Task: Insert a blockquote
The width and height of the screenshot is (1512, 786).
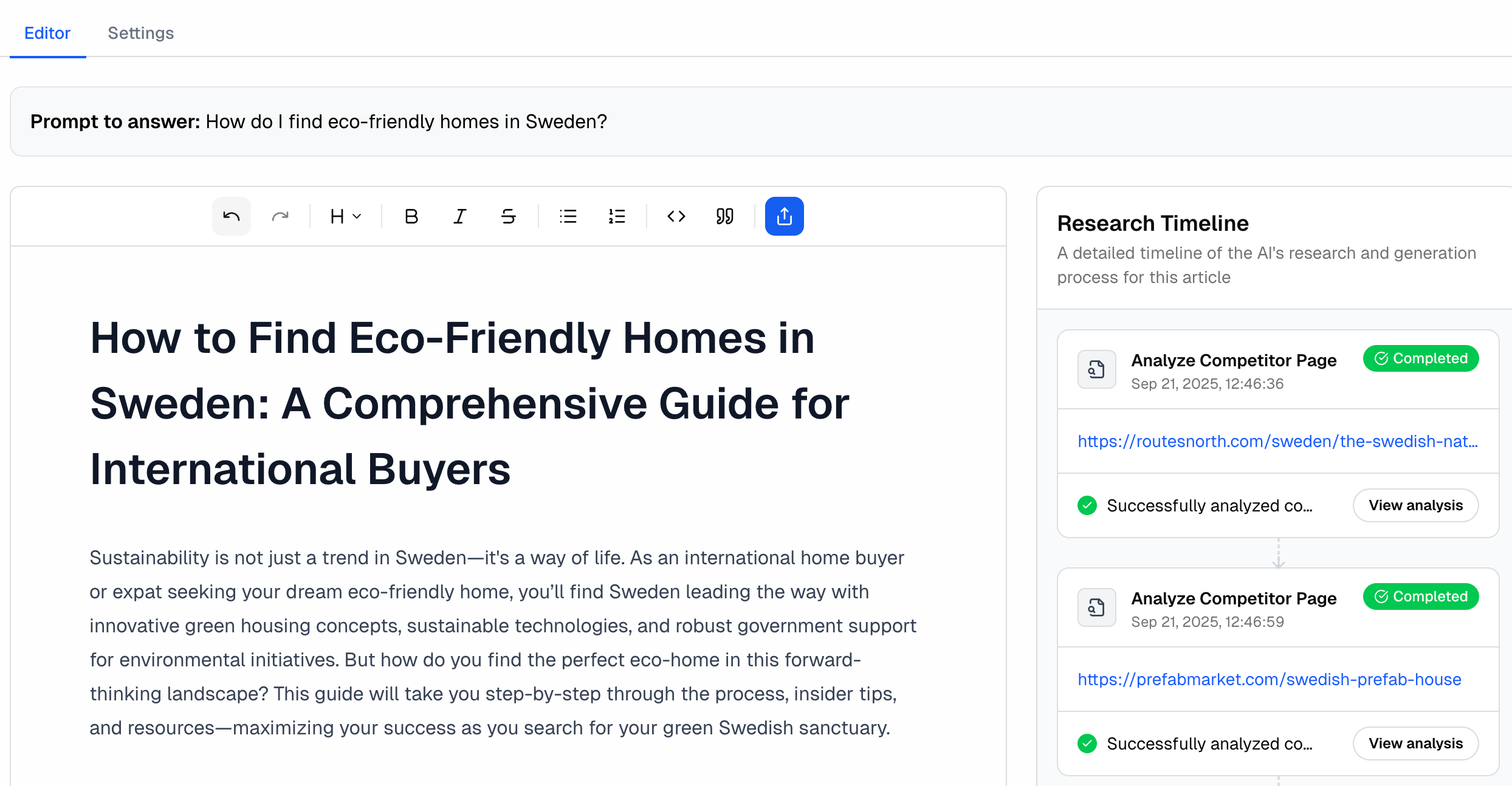Action: coord(725,216)
